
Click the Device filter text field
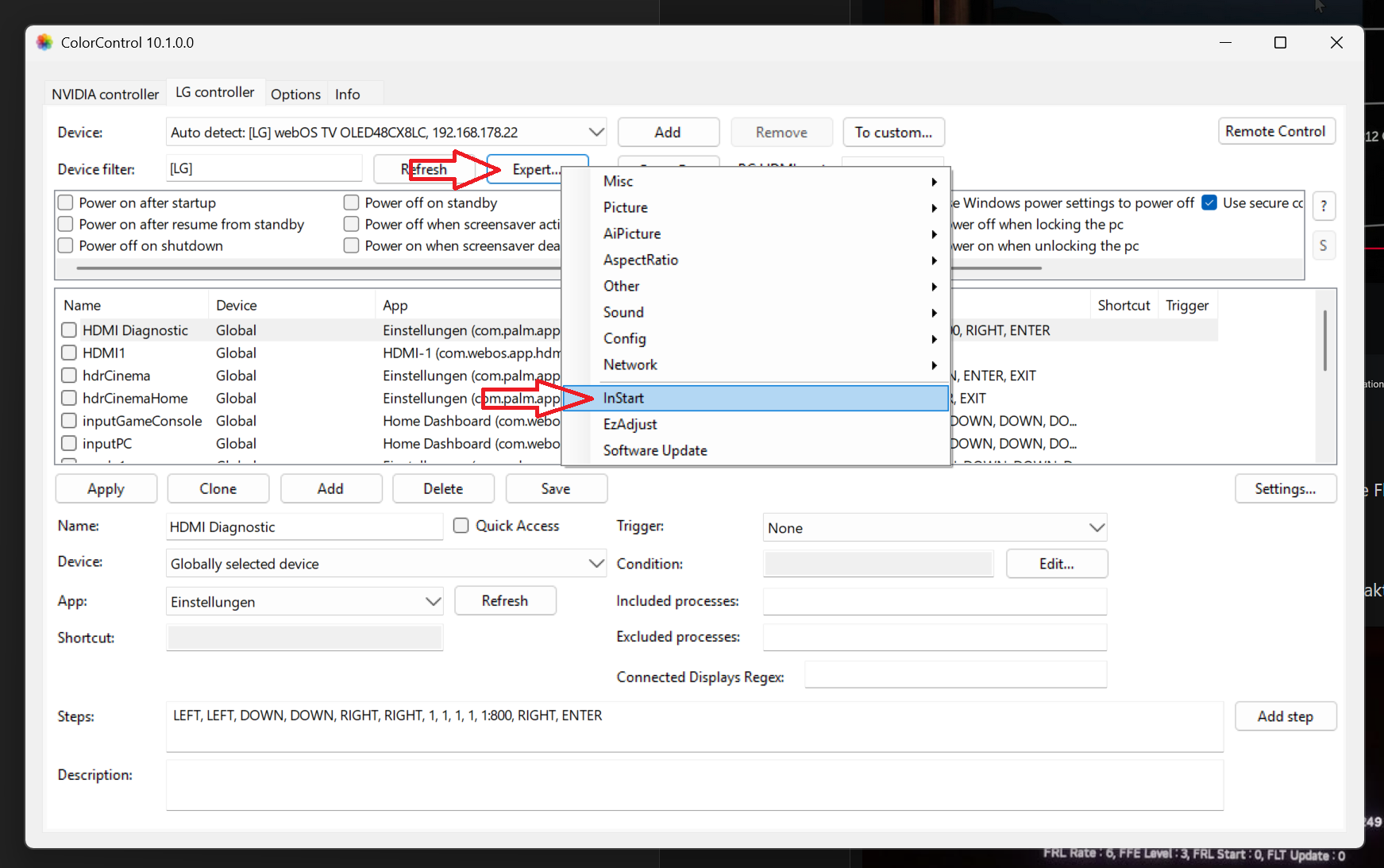coord(264,168)
